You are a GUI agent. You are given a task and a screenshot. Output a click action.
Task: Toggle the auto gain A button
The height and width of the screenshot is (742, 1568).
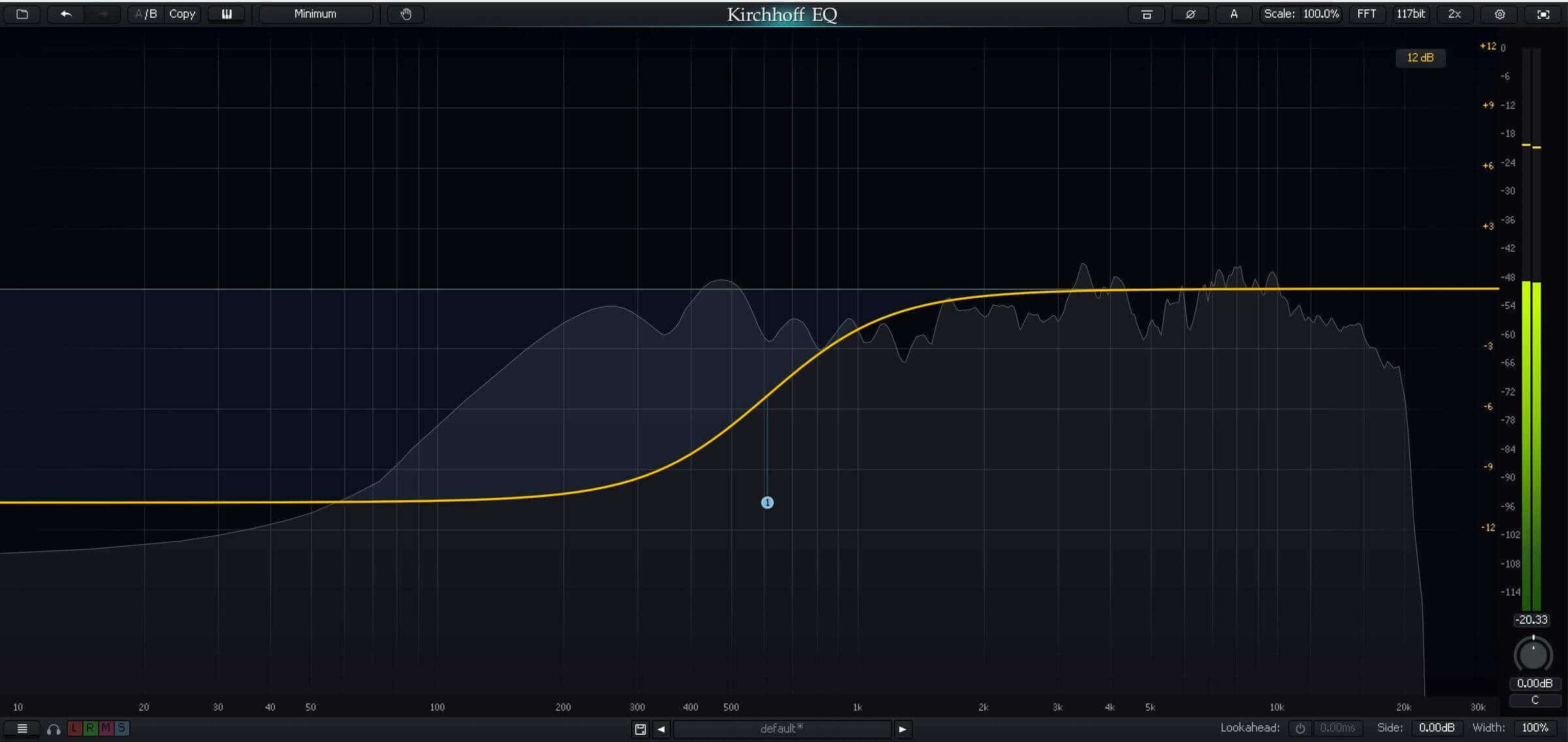[1233, 14]
